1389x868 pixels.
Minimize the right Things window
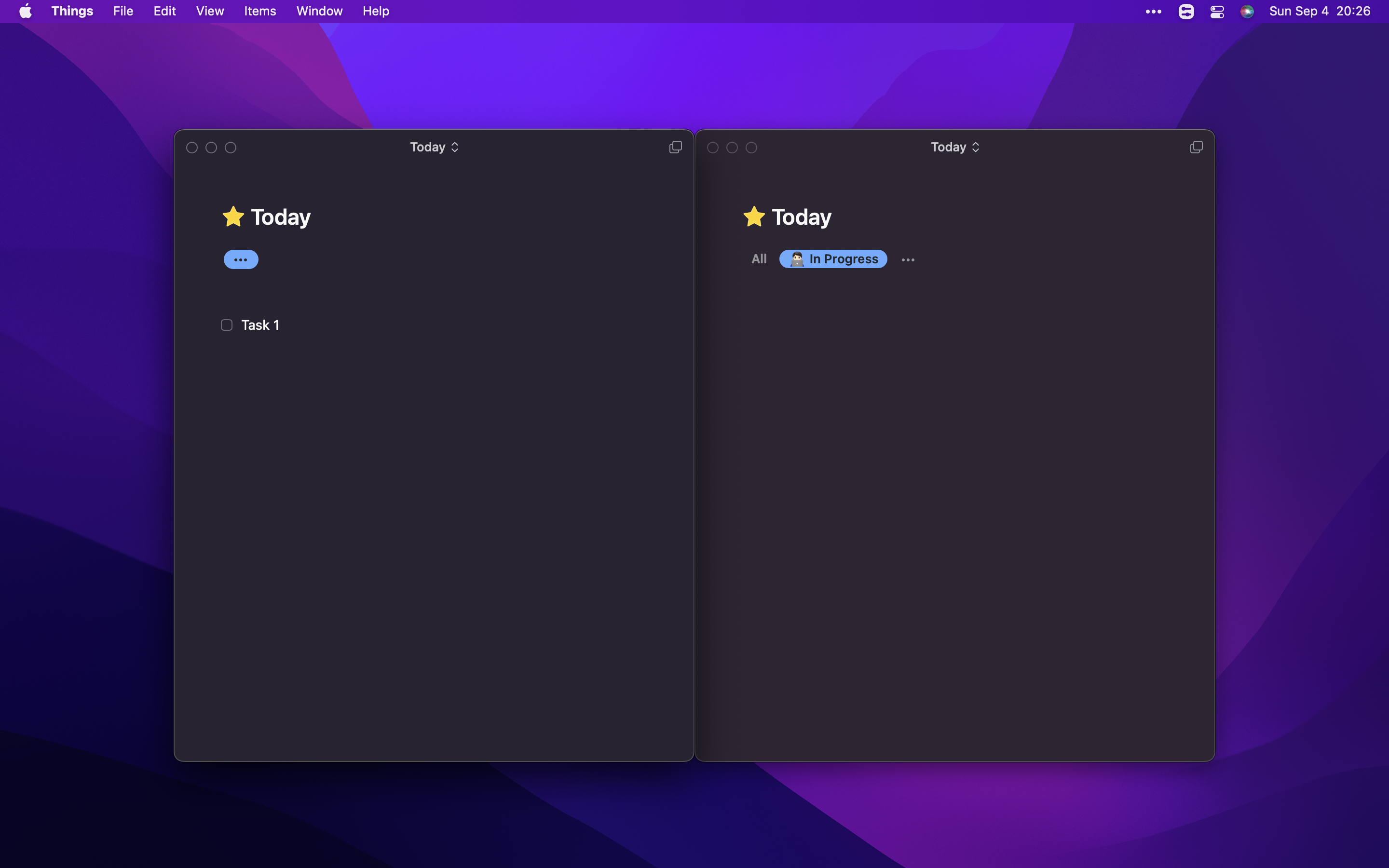(732, 148)
